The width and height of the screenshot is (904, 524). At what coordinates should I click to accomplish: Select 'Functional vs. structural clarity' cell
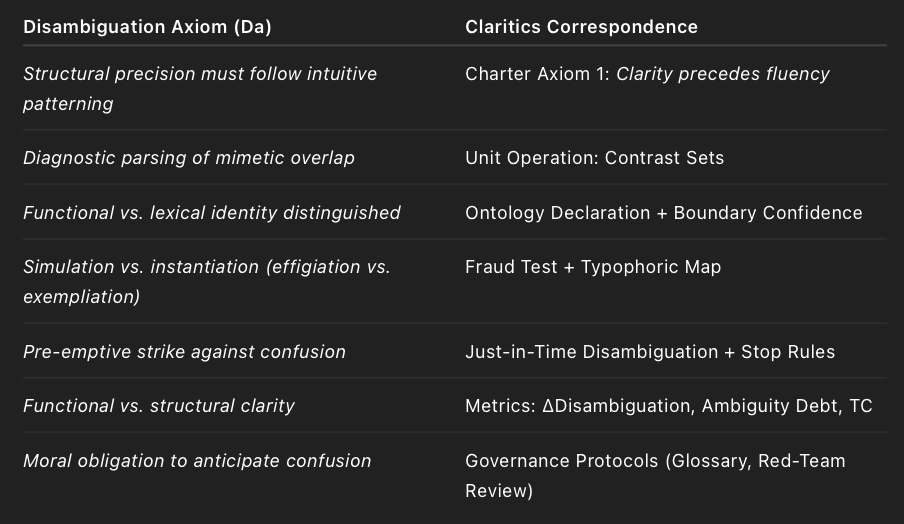159,406
